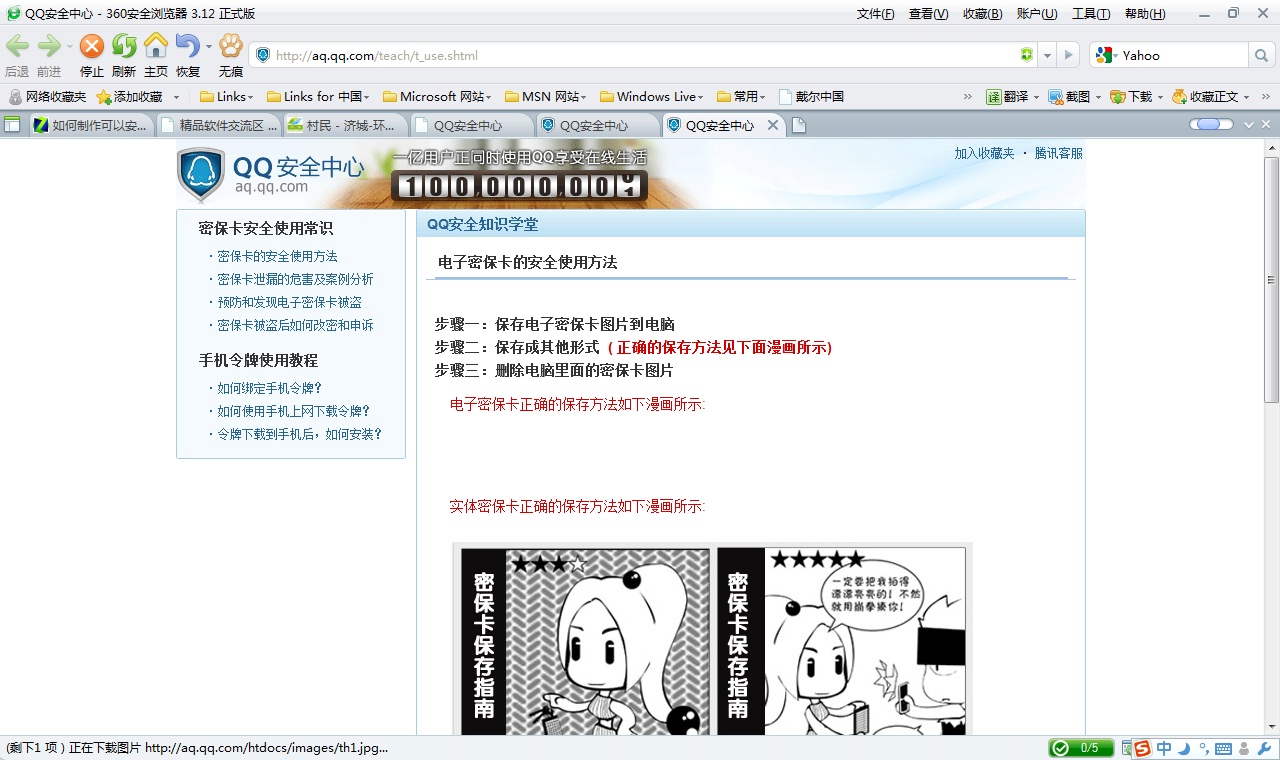Open 密保卡的安全使用方法 link

277,256
